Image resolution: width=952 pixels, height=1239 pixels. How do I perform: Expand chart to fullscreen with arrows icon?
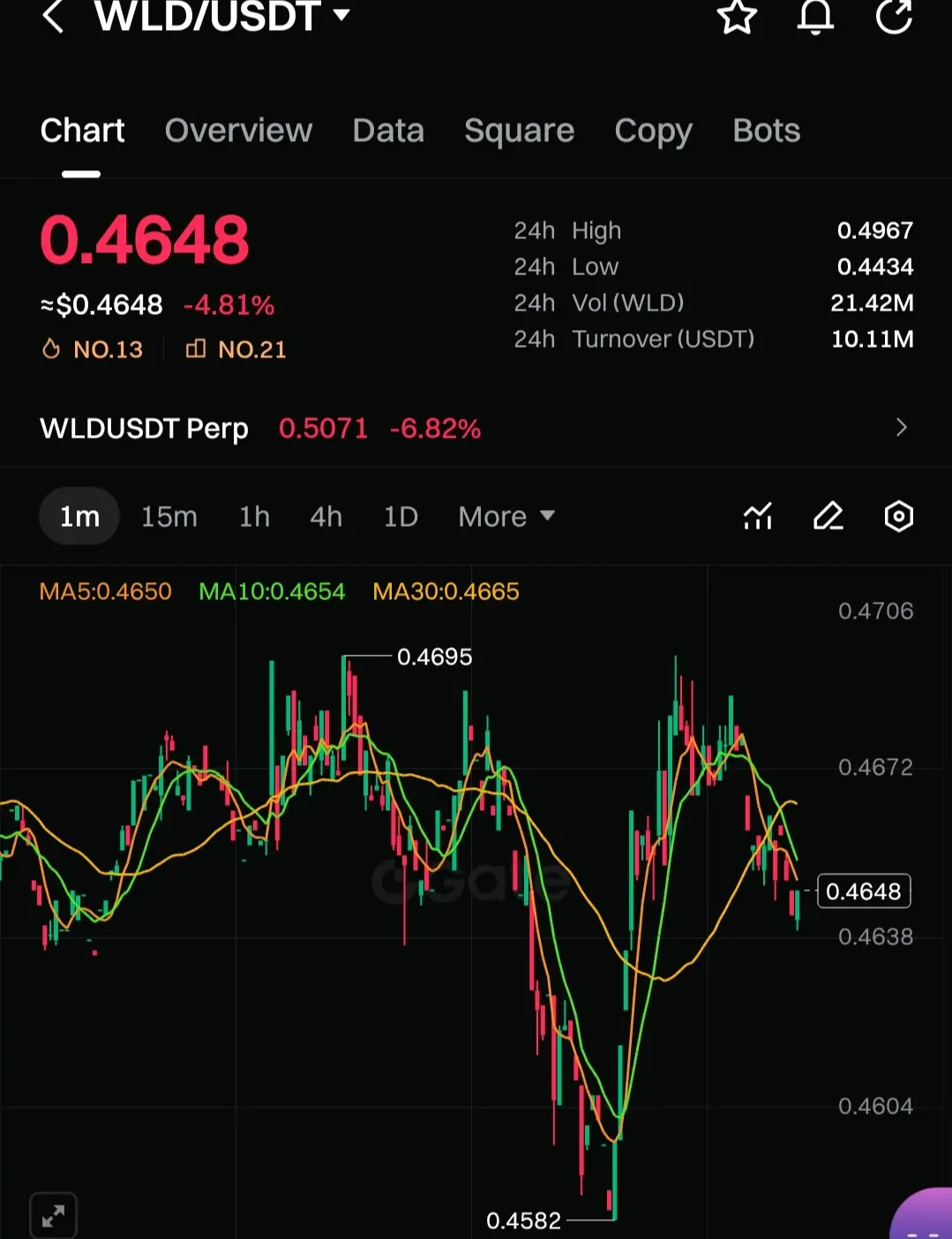[x=53, y=1217]
